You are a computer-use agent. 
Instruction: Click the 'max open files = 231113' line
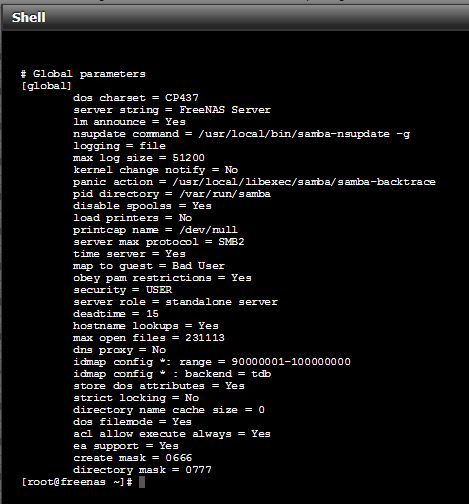[x=149, y=338]
